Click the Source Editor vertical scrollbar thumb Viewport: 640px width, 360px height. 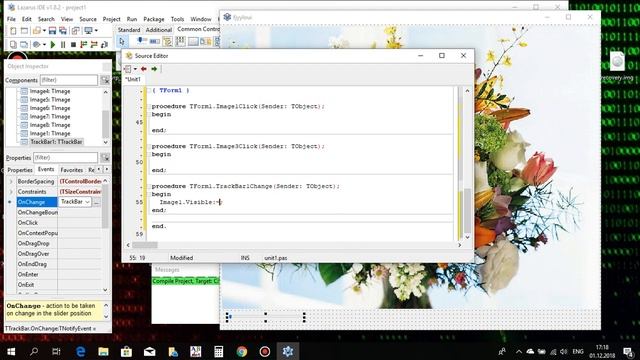pyautogui.click(x=467, y=210)
